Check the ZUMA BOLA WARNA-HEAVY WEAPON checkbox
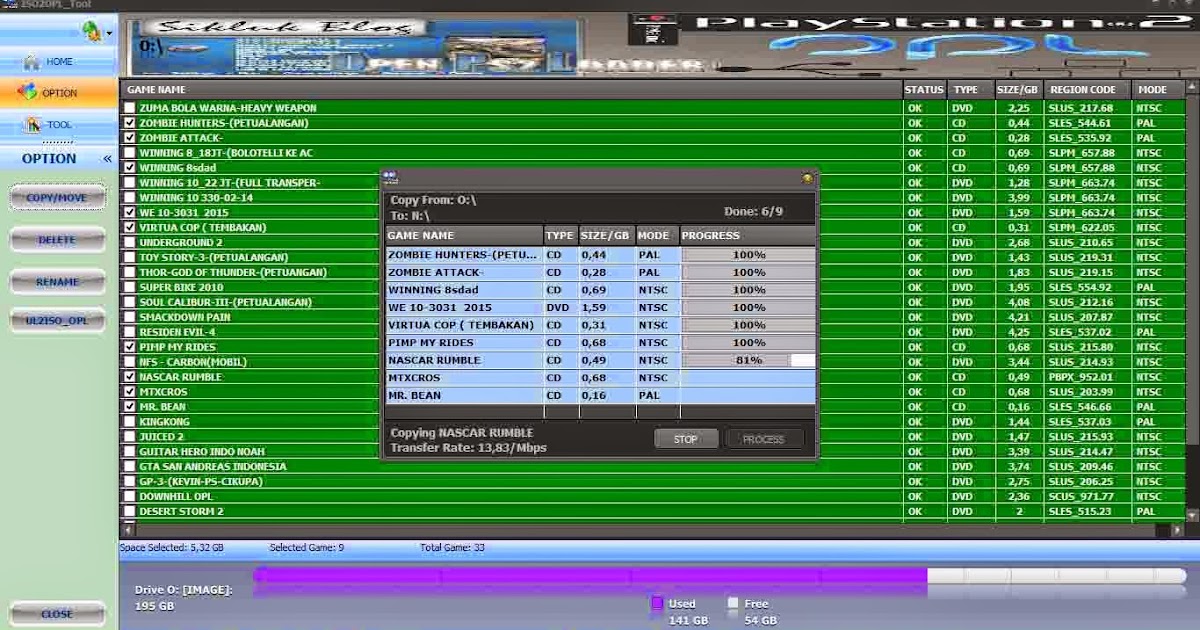Viewport: 1200px width, 630px height. pos(130,108)
